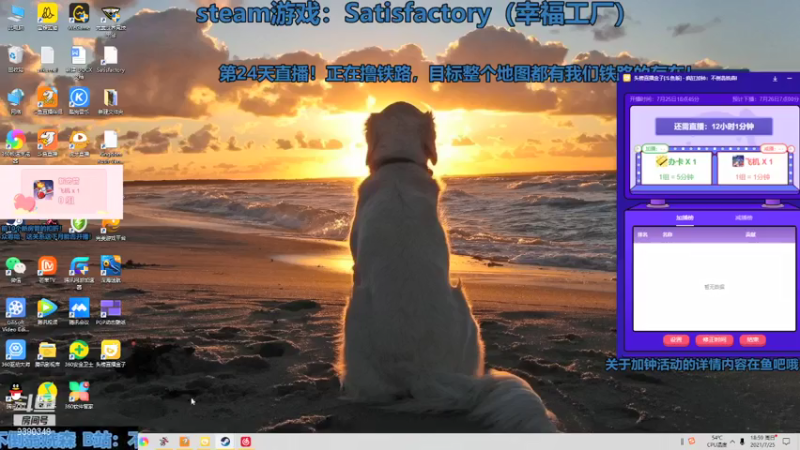The height and width of the screenshot is (450, 800).
Task: Open GiliSoft Video Editor shortcut
Action: [16, 314]
